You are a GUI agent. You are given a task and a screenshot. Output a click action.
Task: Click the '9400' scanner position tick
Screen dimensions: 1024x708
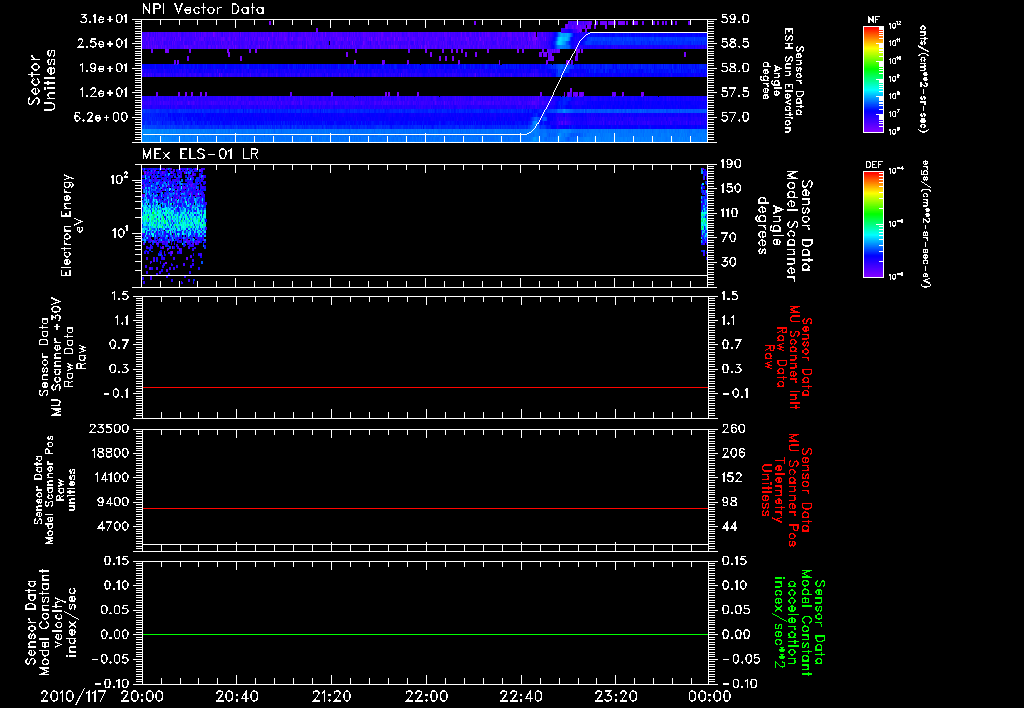(112, 502)
